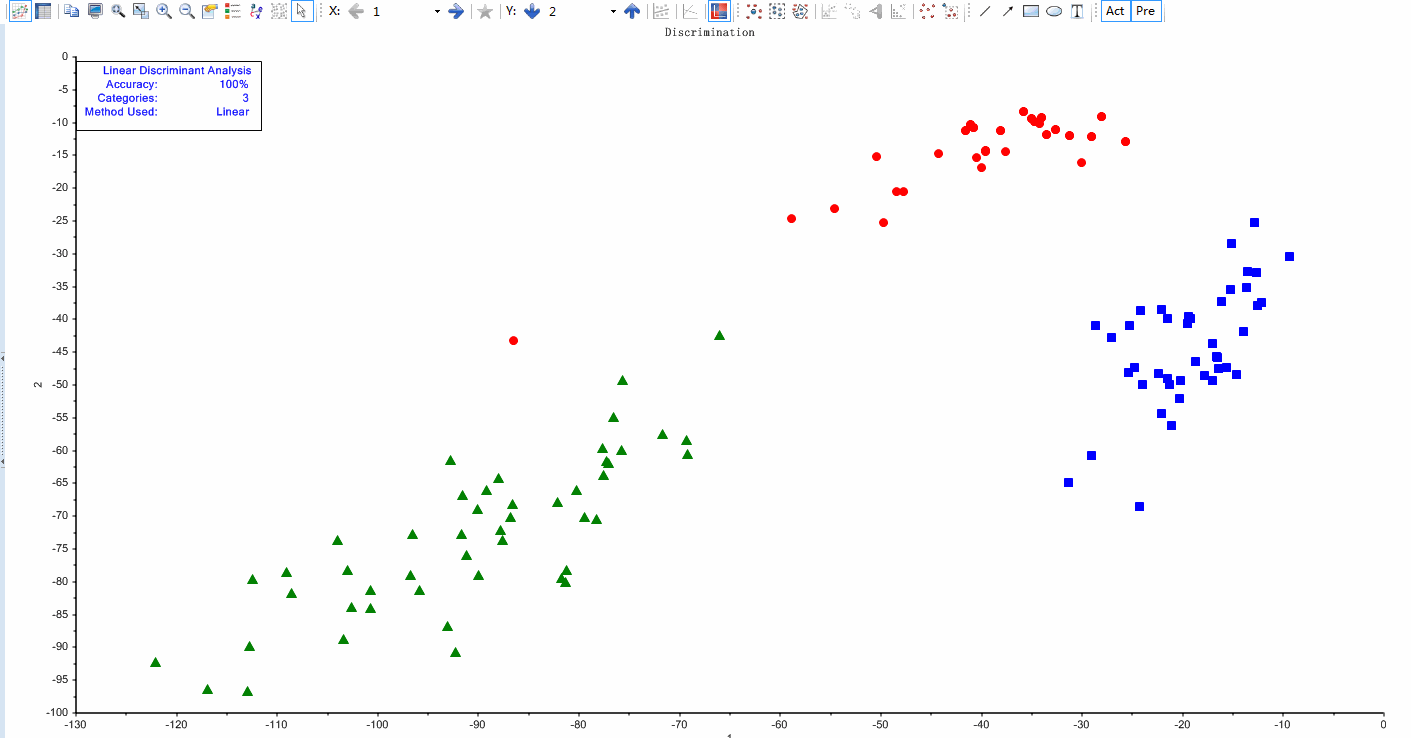Select the ellipse drawing tool
Viewport: 1411px width, 738px height.
point(1054,11)
